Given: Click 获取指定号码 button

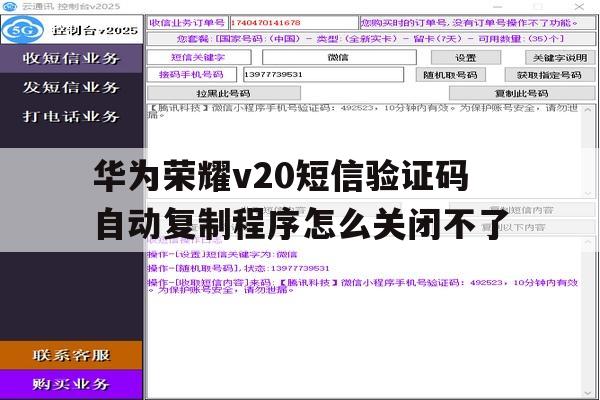Looking at the screenshot, I should coord(549,75).
